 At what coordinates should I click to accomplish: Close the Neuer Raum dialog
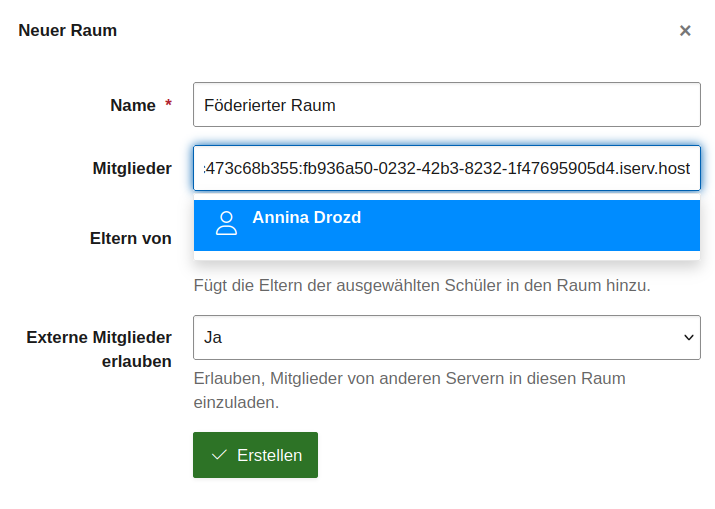click(685, 31)
